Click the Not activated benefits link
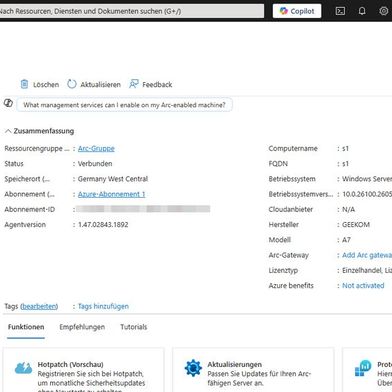 coord(363,286)
